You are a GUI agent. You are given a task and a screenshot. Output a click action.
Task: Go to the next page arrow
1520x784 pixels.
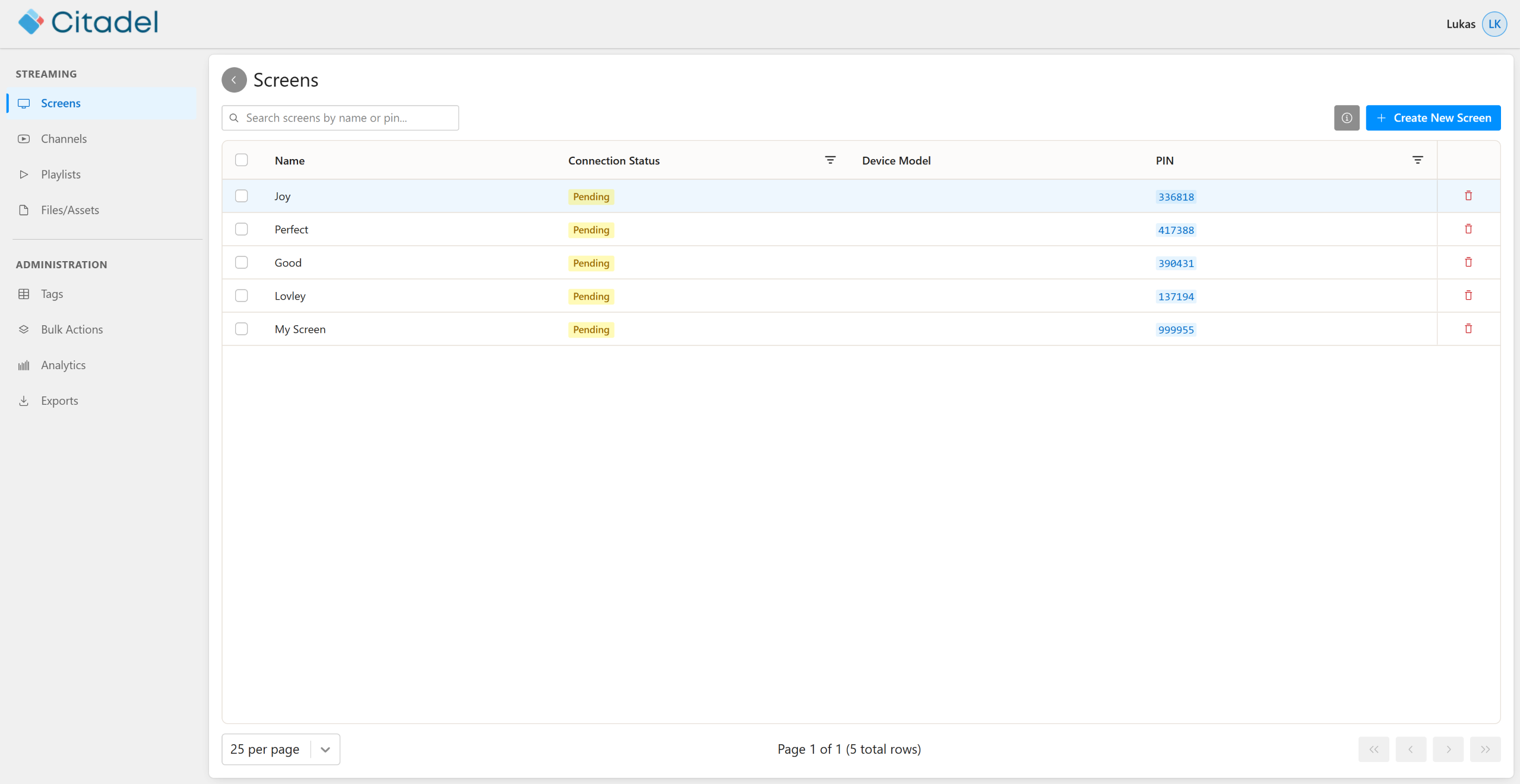tap(1448, 749)
